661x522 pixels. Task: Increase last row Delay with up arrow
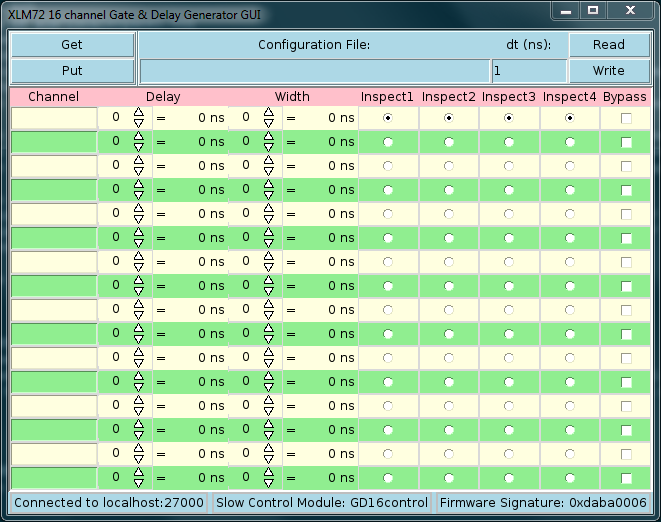point(139,472)
